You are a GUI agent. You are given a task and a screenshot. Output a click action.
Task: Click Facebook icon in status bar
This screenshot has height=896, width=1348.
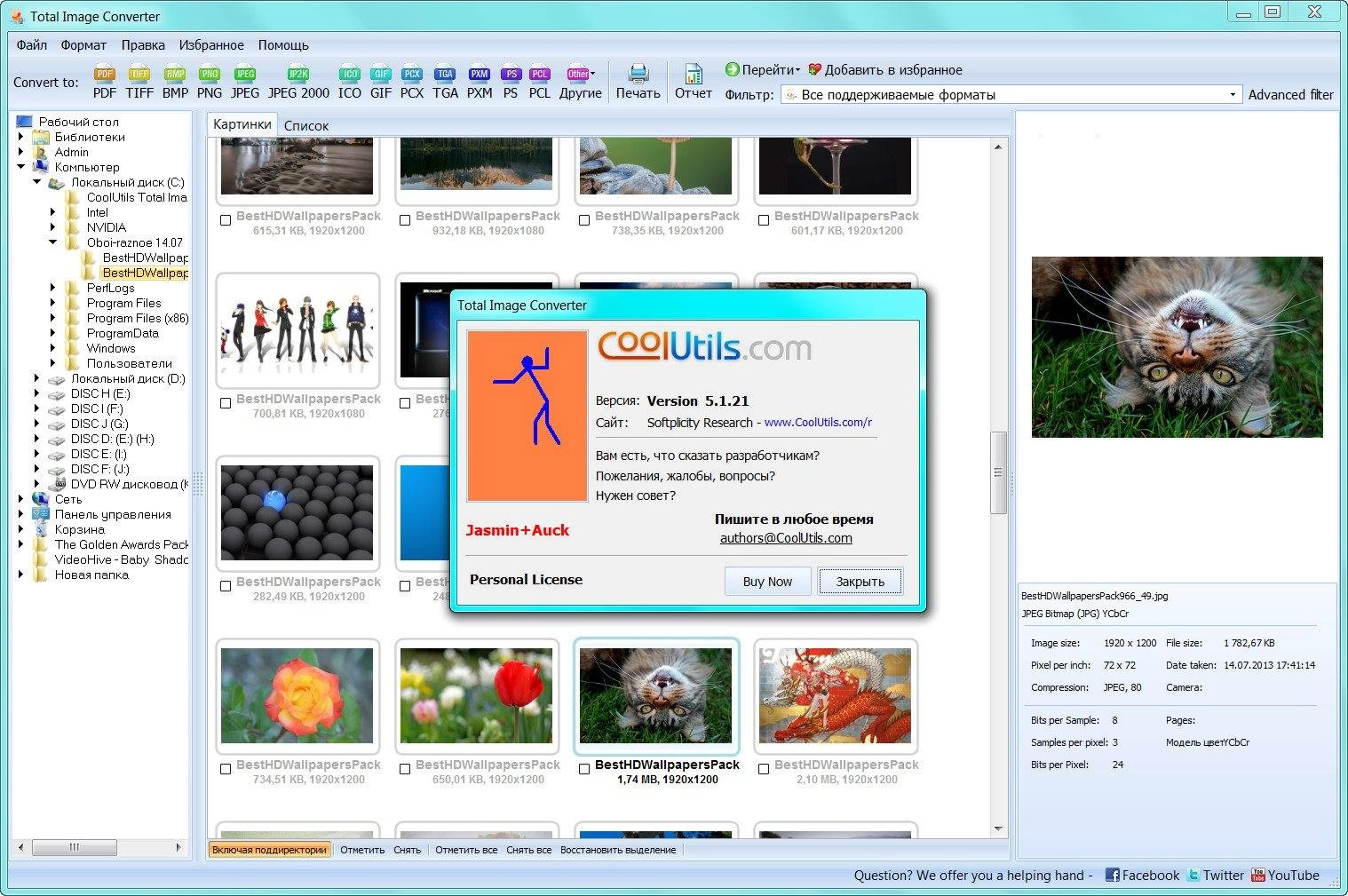tap(1112, 875)
